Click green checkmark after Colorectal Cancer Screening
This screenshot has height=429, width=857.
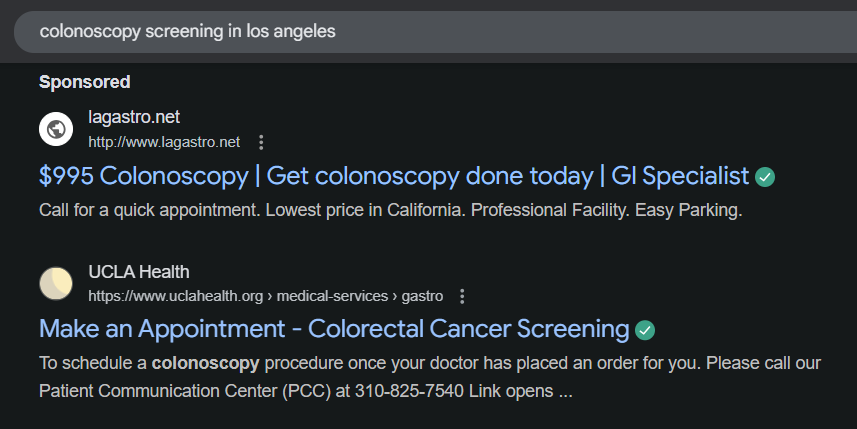pyautogui.click(x=645, y=330)
